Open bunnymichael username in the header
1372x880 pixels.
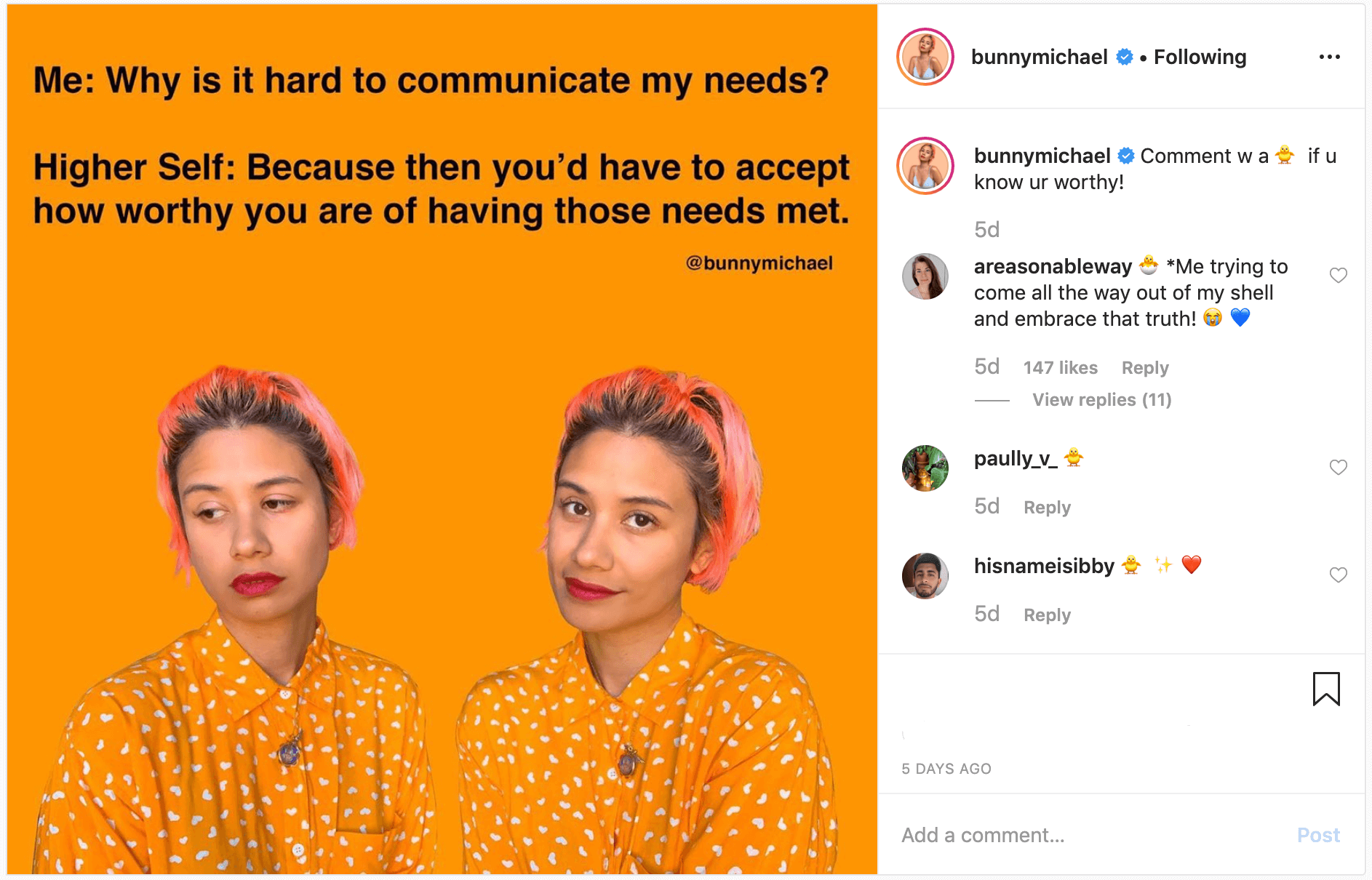tap(1039, 57)
